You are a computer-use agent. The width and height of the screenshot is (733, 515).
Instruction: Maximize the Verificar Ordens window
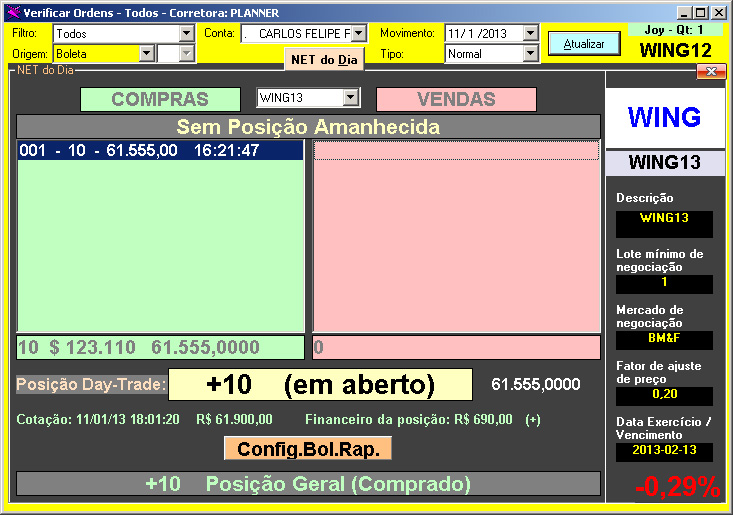point(701,12)
